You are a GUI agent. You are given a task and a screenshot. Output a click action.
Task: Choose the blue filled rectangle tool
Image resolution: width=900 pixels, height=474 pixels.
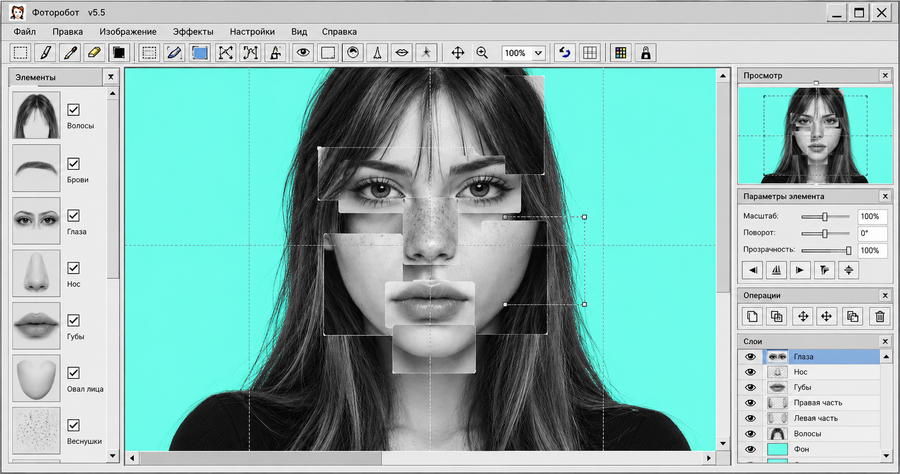click(200, 53)
